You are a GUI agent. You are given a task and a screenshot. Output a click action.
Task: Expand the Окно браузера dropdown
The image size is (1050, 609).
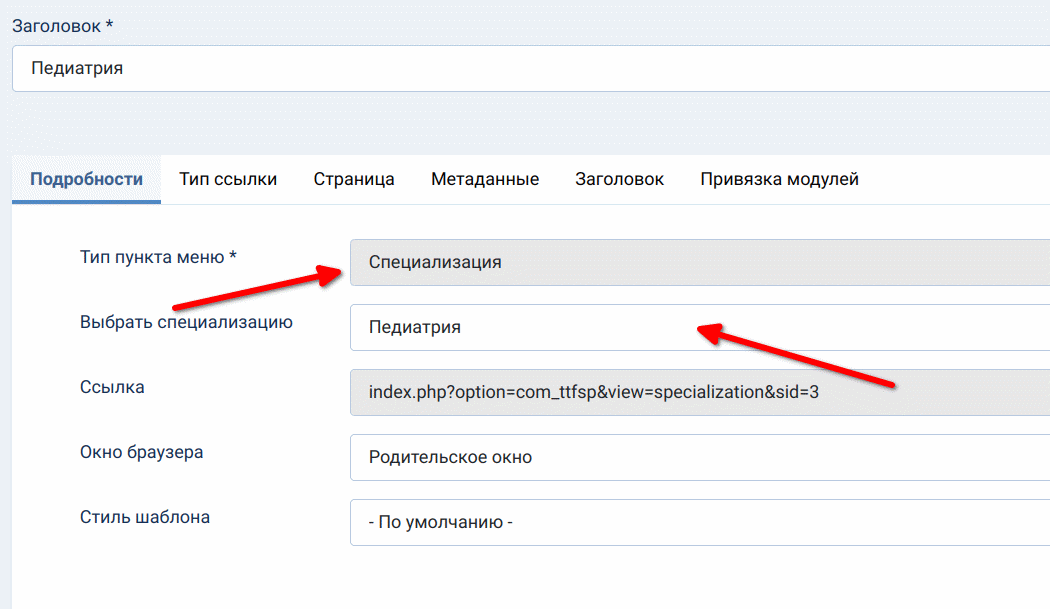700,457
